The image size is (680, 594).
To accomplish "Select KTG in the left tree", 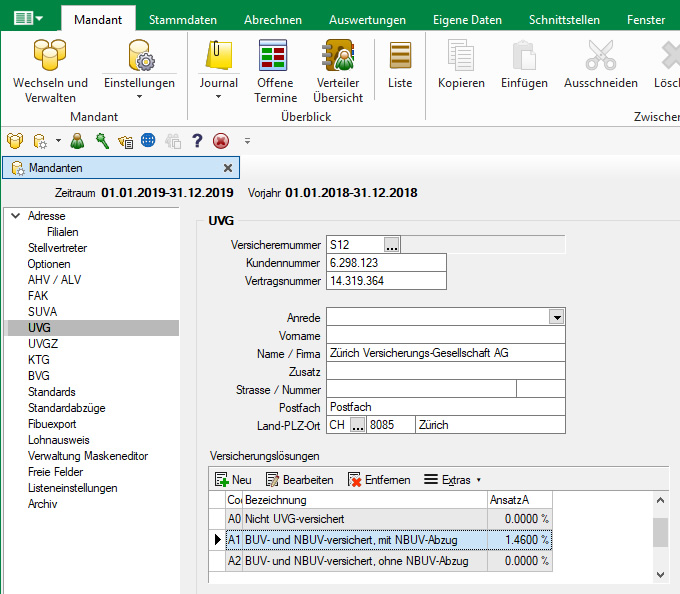I will [x=39, y=360].
